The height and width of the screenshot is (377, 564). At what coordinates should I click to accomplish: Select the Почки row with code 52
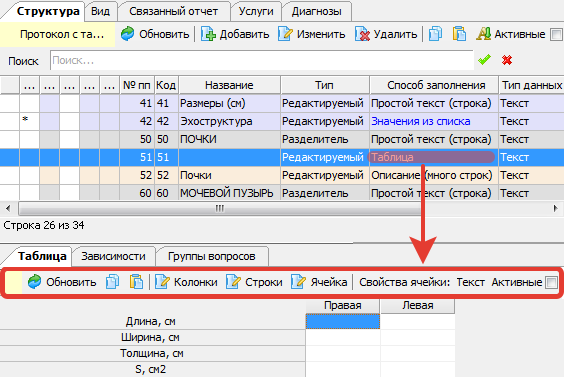[x=282, y=175]
